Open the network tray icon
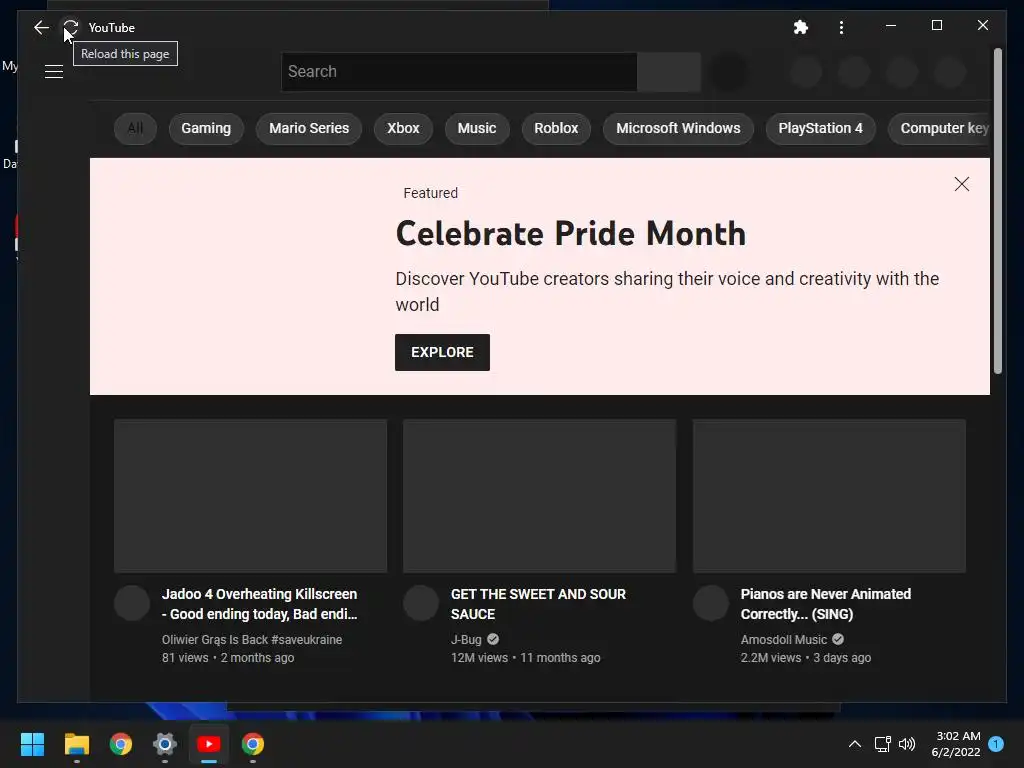Screen dimensions: 1024x768 coord(882,744)
